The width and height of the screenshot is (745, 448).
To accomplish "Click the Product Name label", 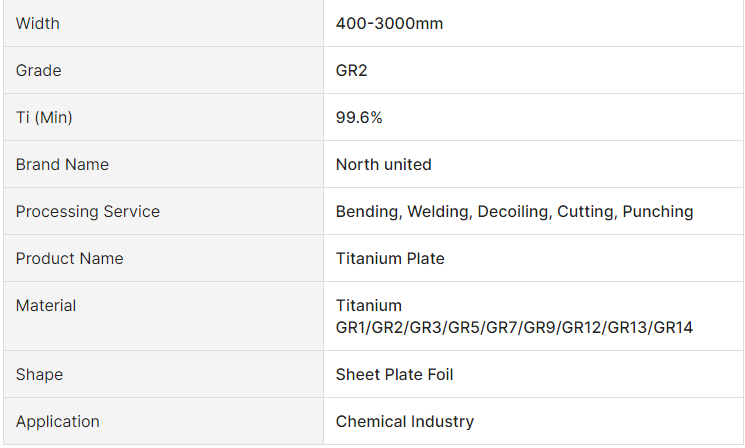I will click(x=70, y=258).
